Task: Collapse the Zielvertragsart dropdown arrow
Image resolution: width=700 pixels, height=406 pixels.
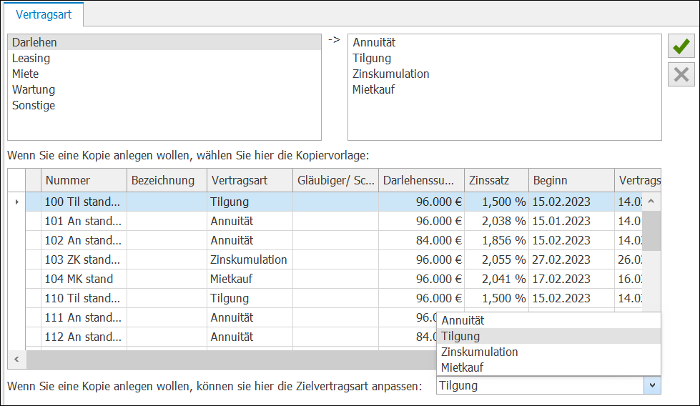Action: (x=652, y=385)
